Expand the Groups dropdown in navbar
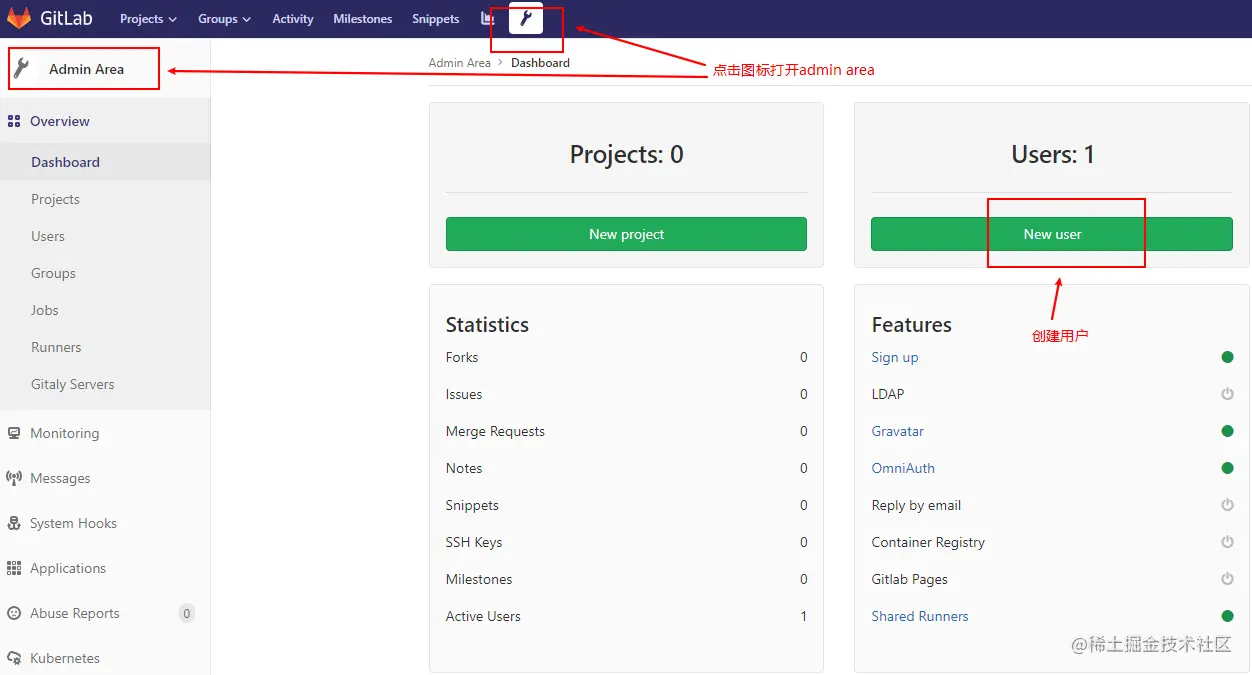 pyautogui.click(x=224, y=19)
